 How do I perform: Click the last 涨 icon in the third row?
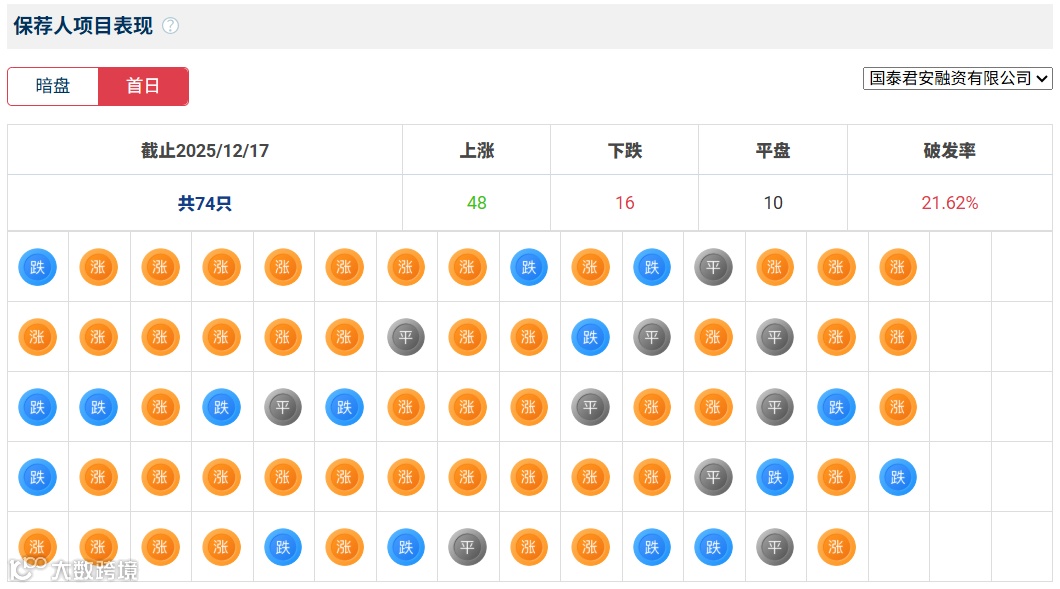[898, 407]
